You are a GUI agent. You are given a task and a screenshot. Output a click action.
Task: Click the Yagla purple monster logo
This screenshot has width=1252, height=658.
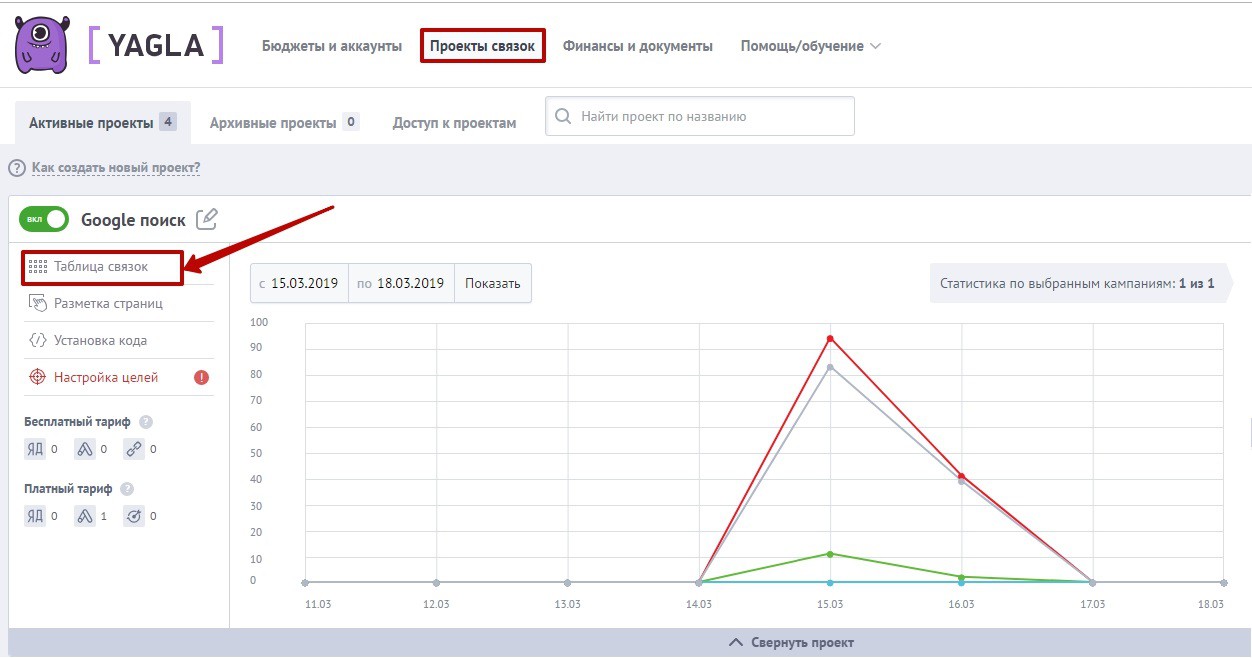[x=42, y=45]
